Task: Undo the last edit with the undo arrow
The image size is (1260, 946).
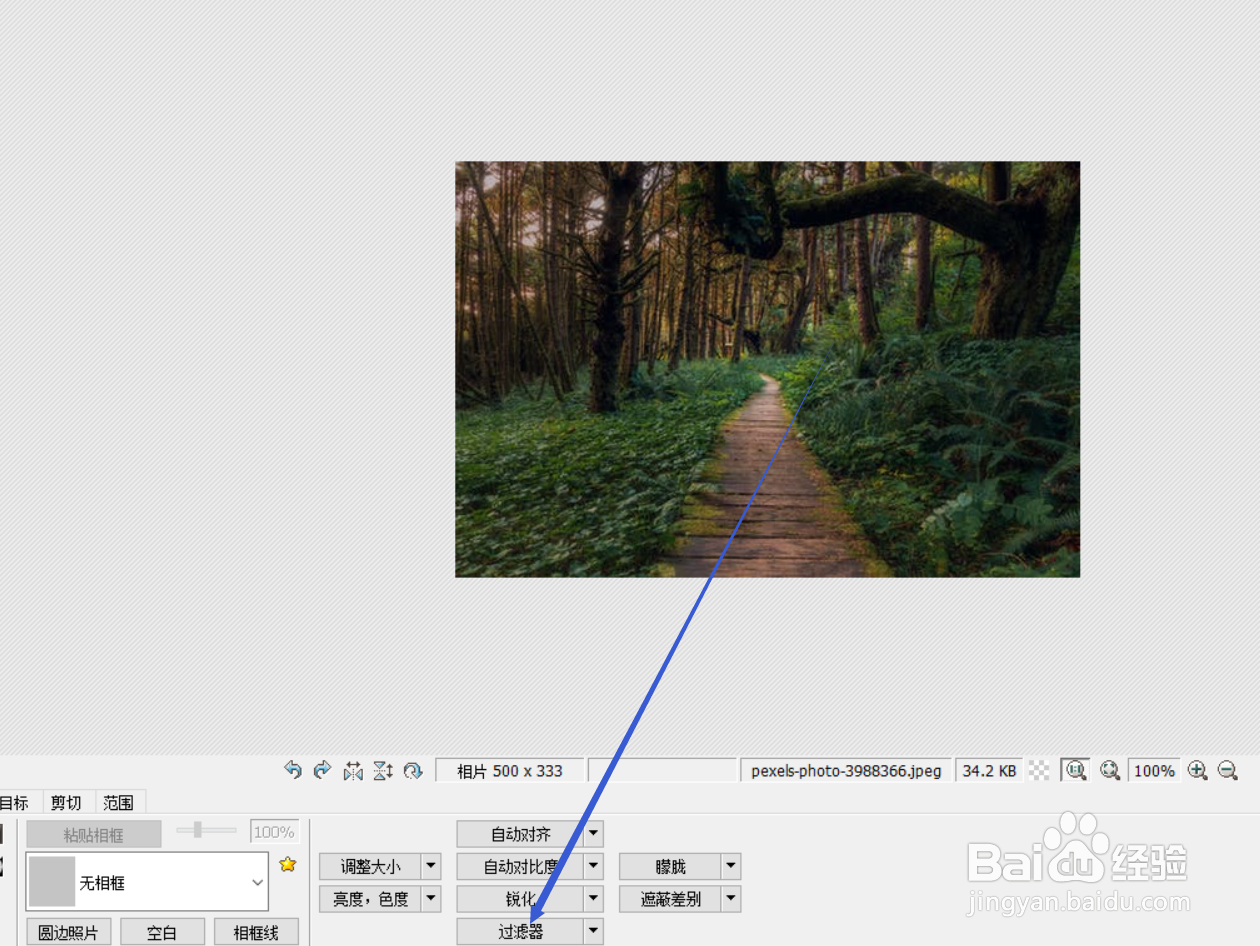Action: click(293, 770)
